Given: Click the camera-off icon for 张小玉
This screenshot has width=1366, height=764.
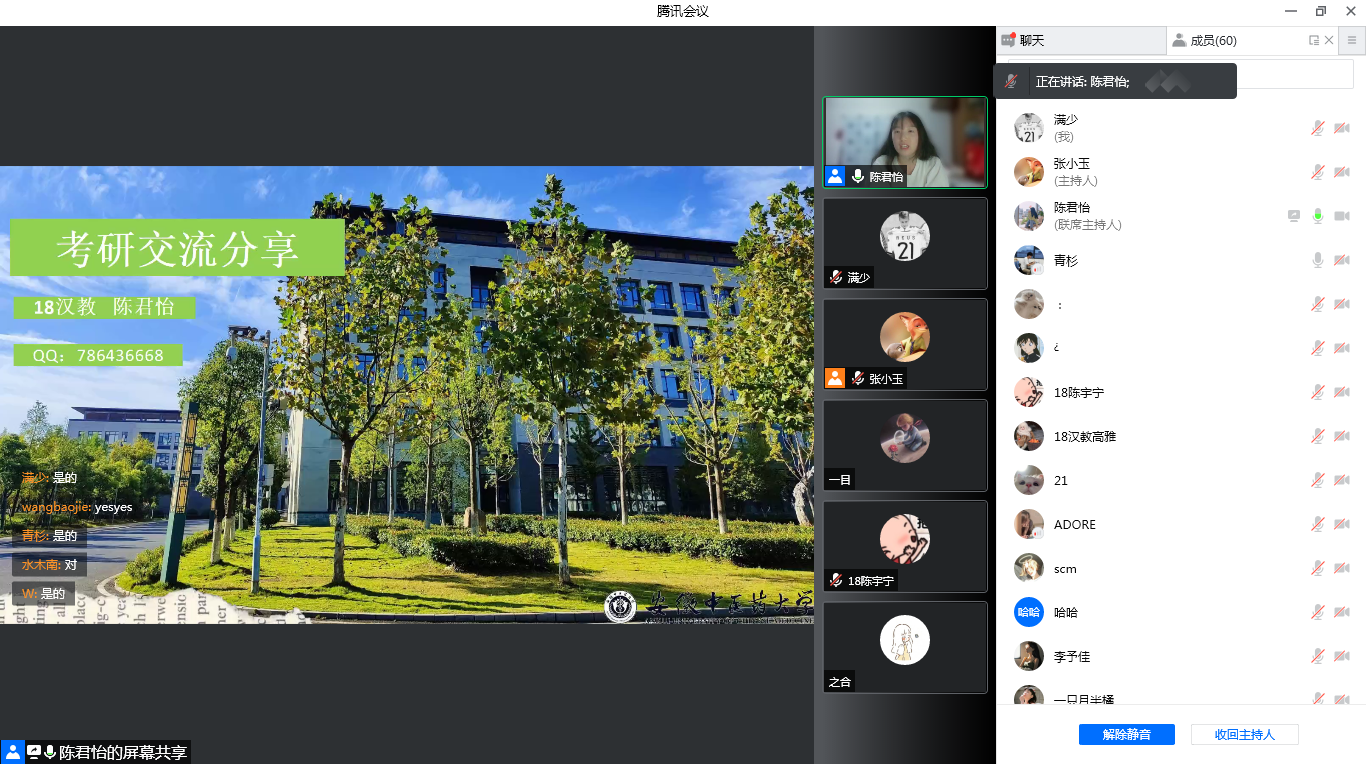Looking at the screenshot, I should click(1342, 172).
